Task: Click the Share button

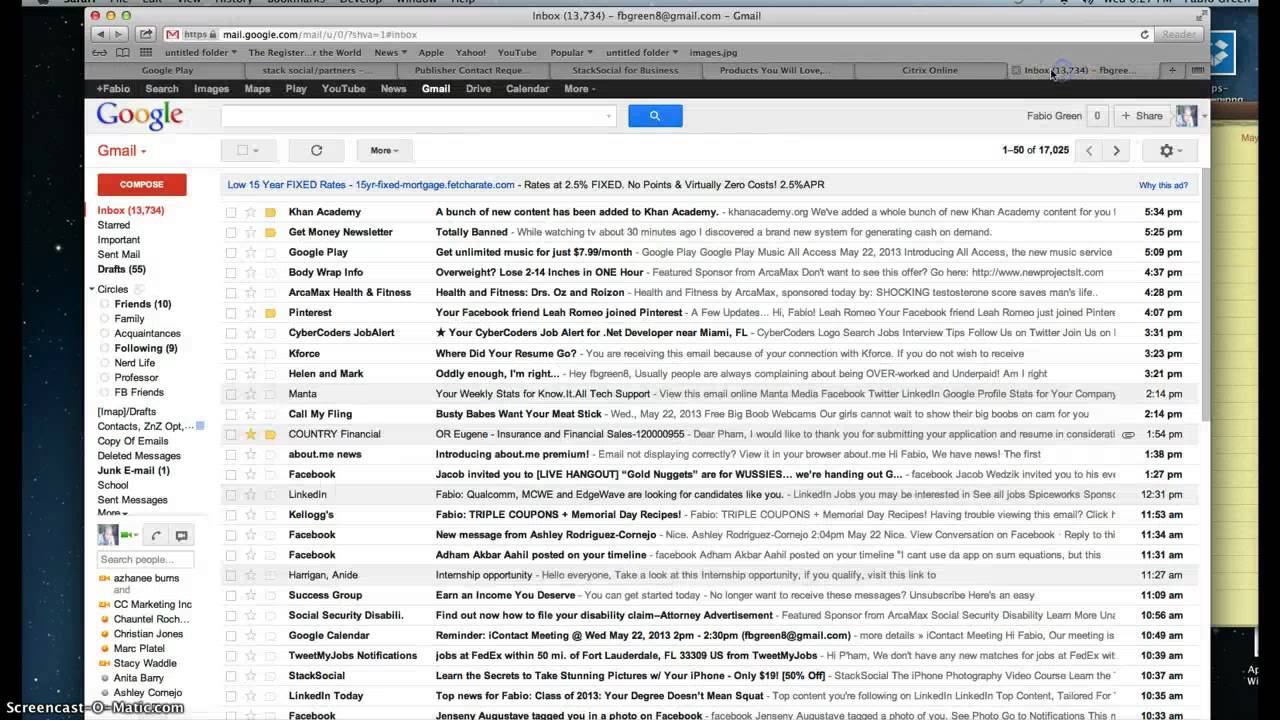Action: (x=1141, y=116)
